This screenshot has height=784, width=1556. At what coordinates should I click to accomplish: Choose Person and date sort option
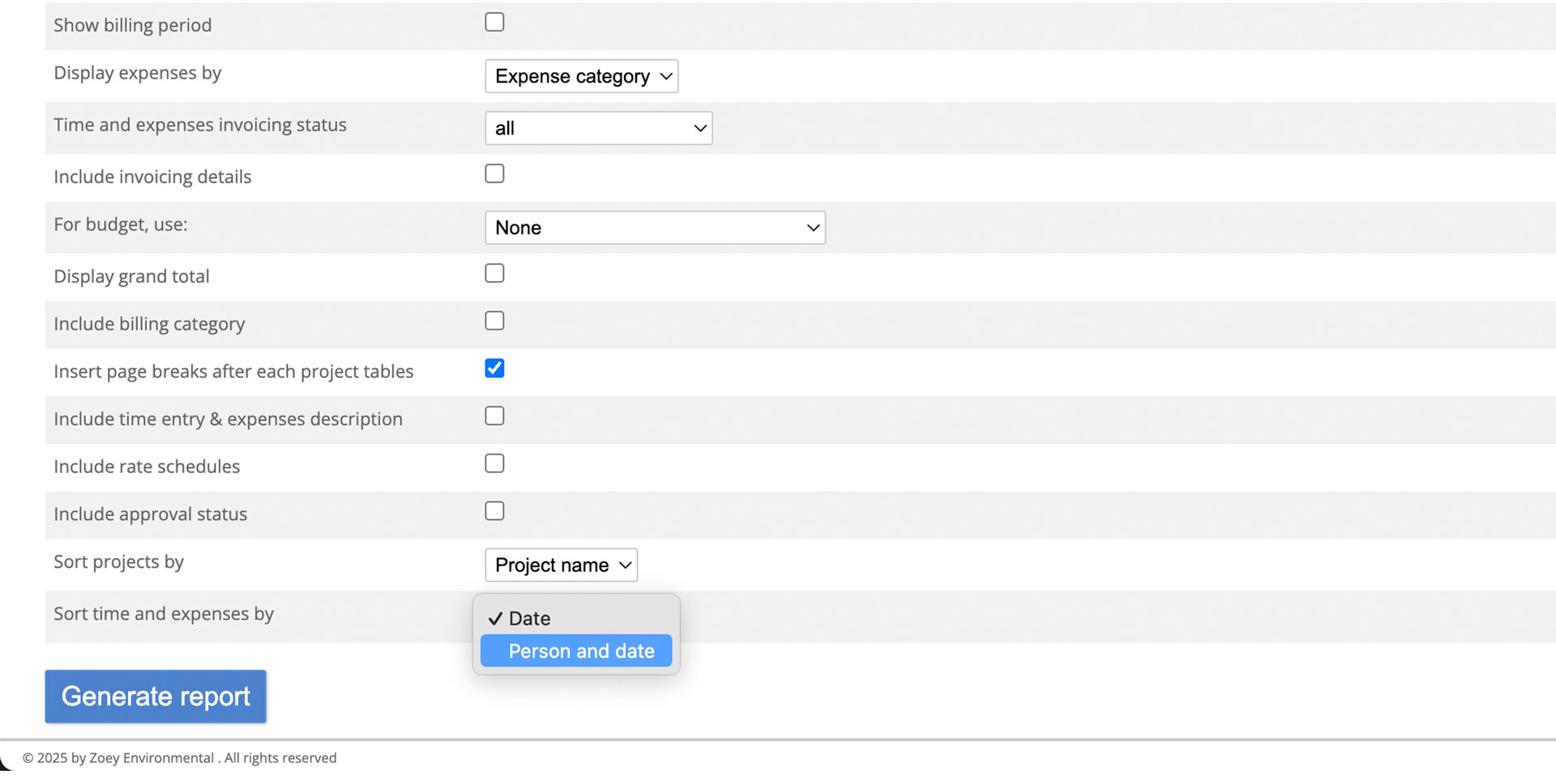coord(580,651)
